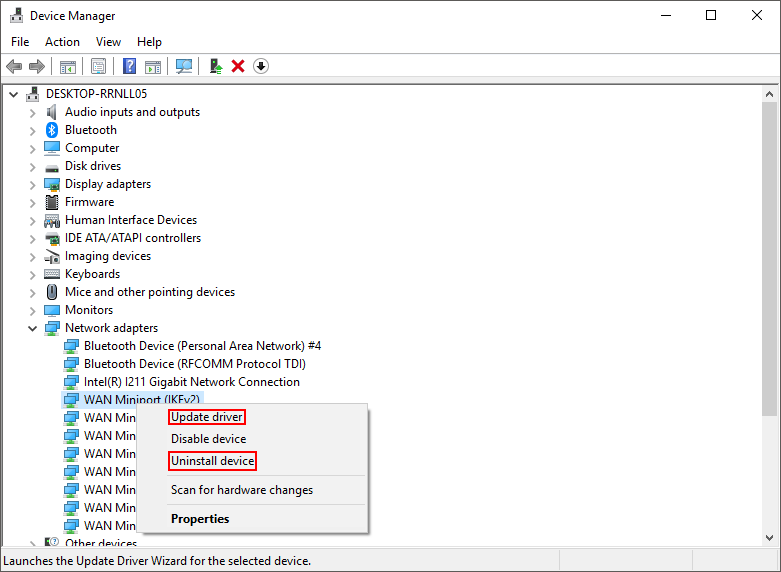Viewport: 781px width, 572px height.
Task: Select WAN Miniport (IKEv2) device
Action: coord(141,399)
